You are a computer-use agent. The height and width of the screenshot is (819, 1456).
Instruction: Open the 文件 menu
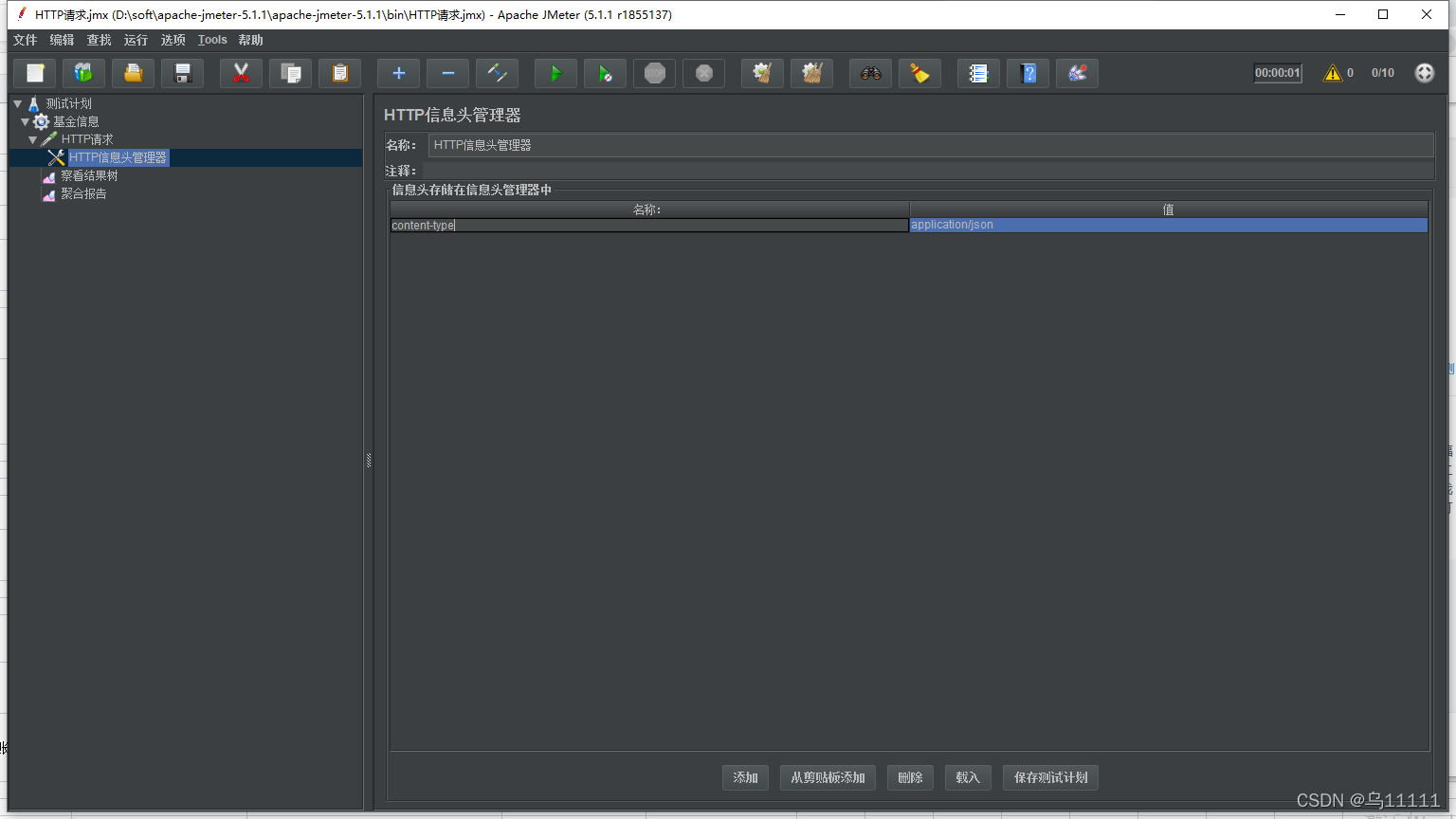coord(25,40)
